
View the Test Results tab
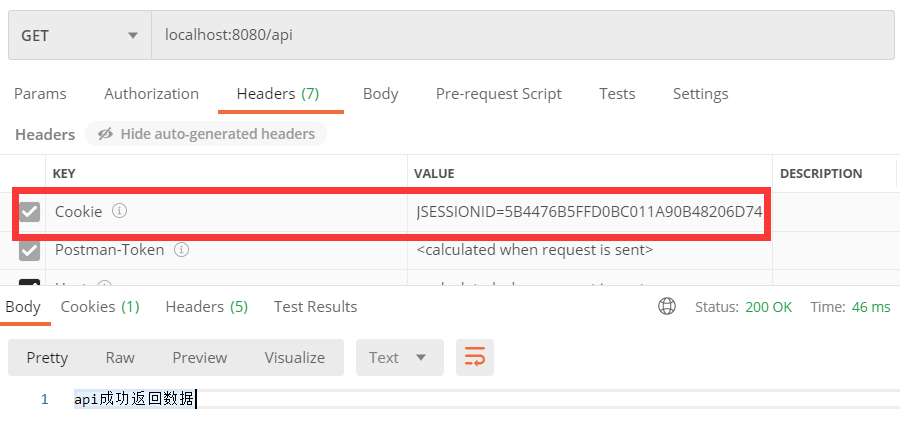pyautogui.click(x=316, y=307)
